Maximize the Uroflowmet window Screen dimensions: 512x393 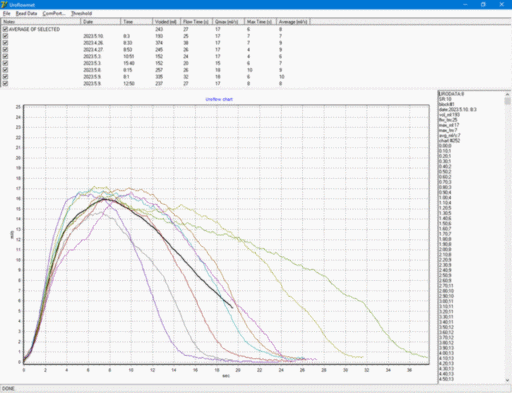tap(483, 4)
